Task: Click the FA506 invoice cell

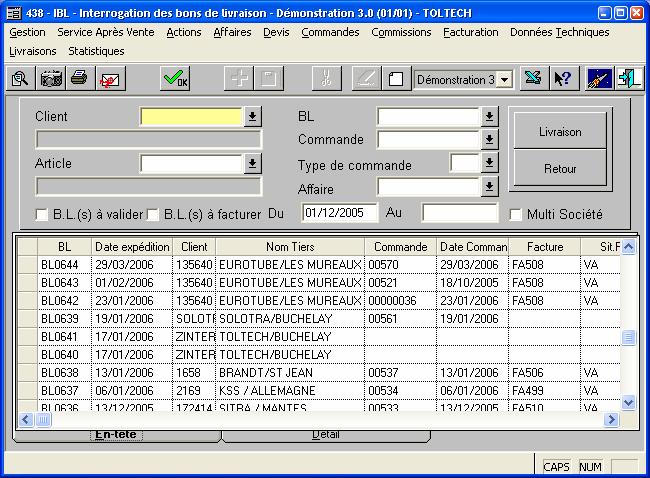Action: pos(545,372)
